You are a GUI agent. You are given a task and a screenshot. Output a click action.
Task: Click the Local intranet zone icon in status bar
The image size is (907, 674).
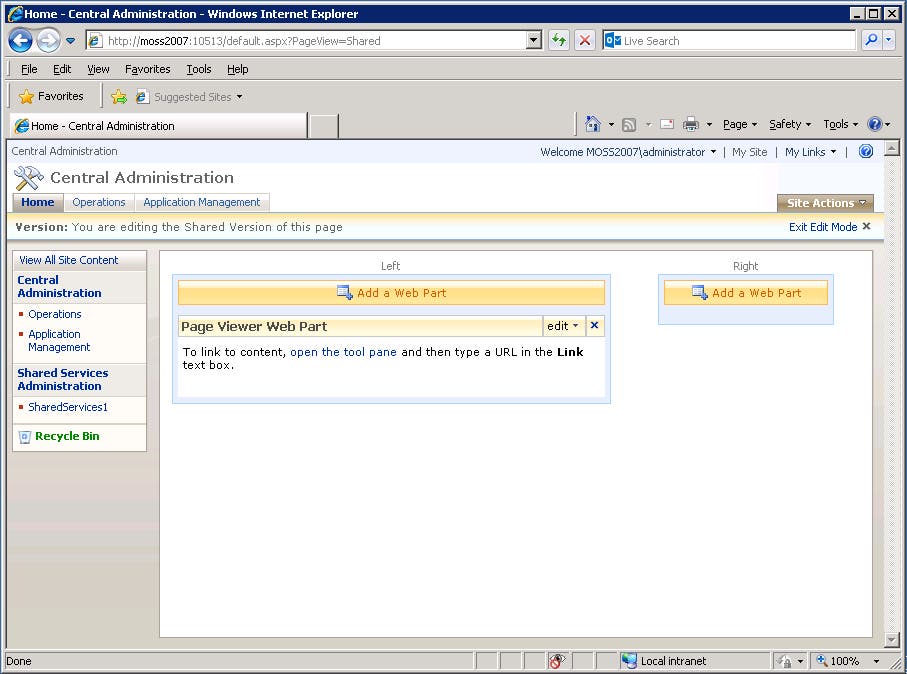629,661
